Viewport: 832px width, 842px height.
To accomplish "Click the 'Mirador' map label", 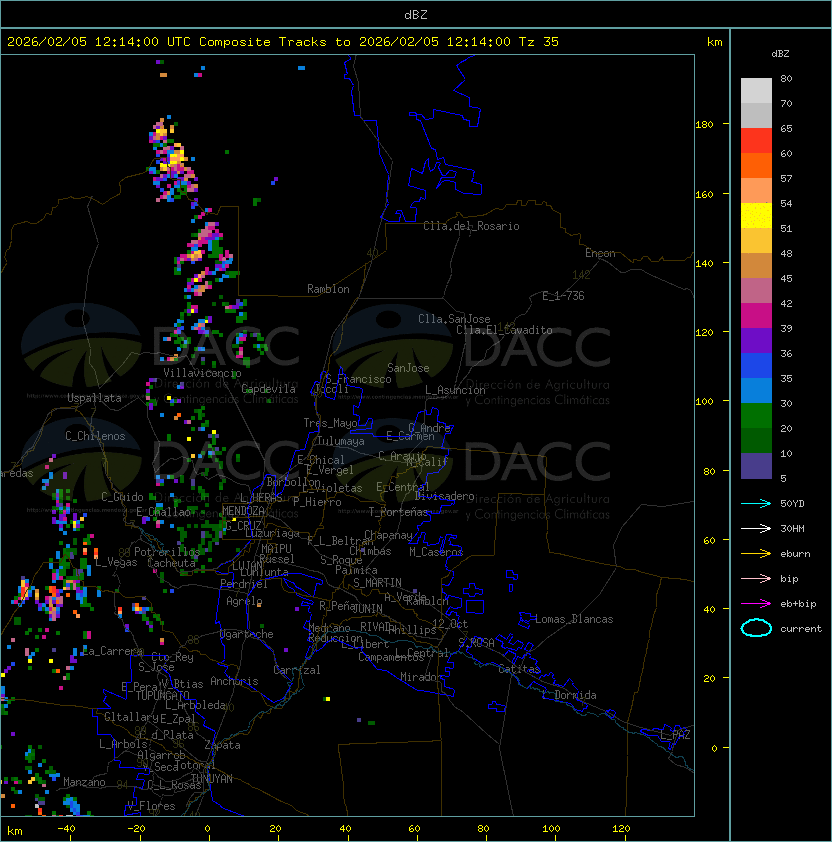I will click(421, 677).
